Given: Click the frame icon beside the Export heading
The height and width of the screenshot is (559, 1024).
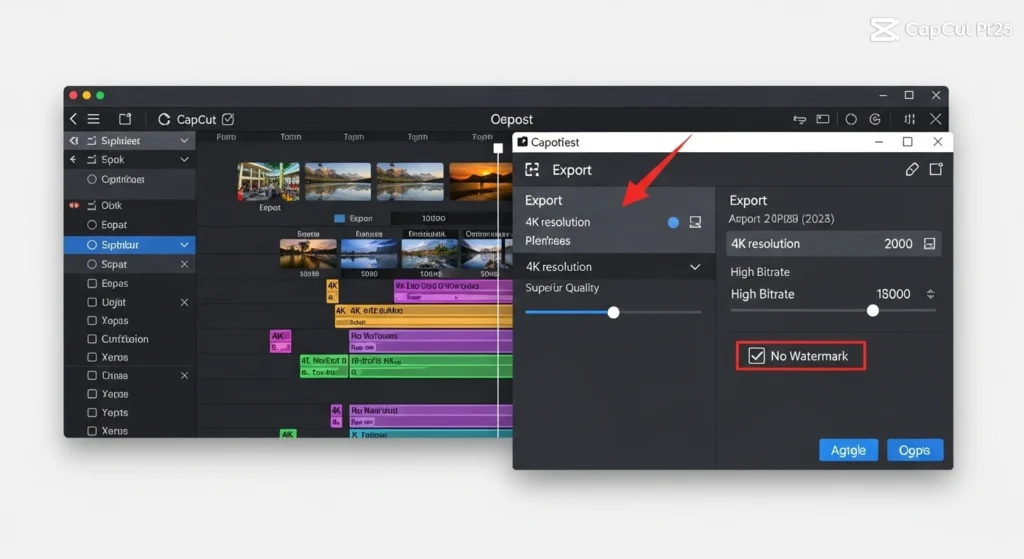Looking at the screenshot, I should coord(532,170).
